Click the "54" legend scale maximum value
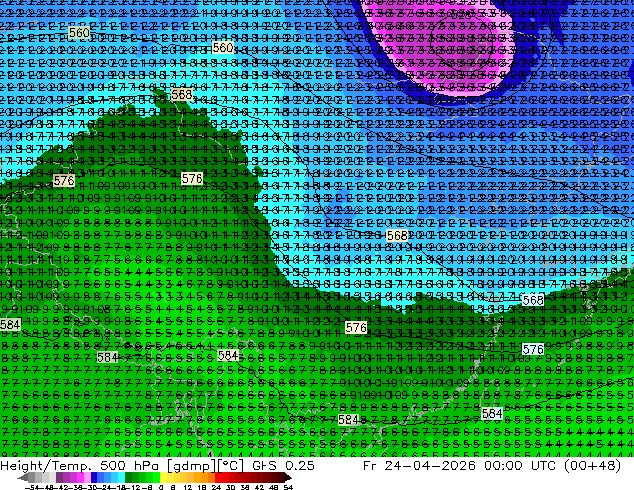This screenshot has height=490, width=634. point(288,488)
